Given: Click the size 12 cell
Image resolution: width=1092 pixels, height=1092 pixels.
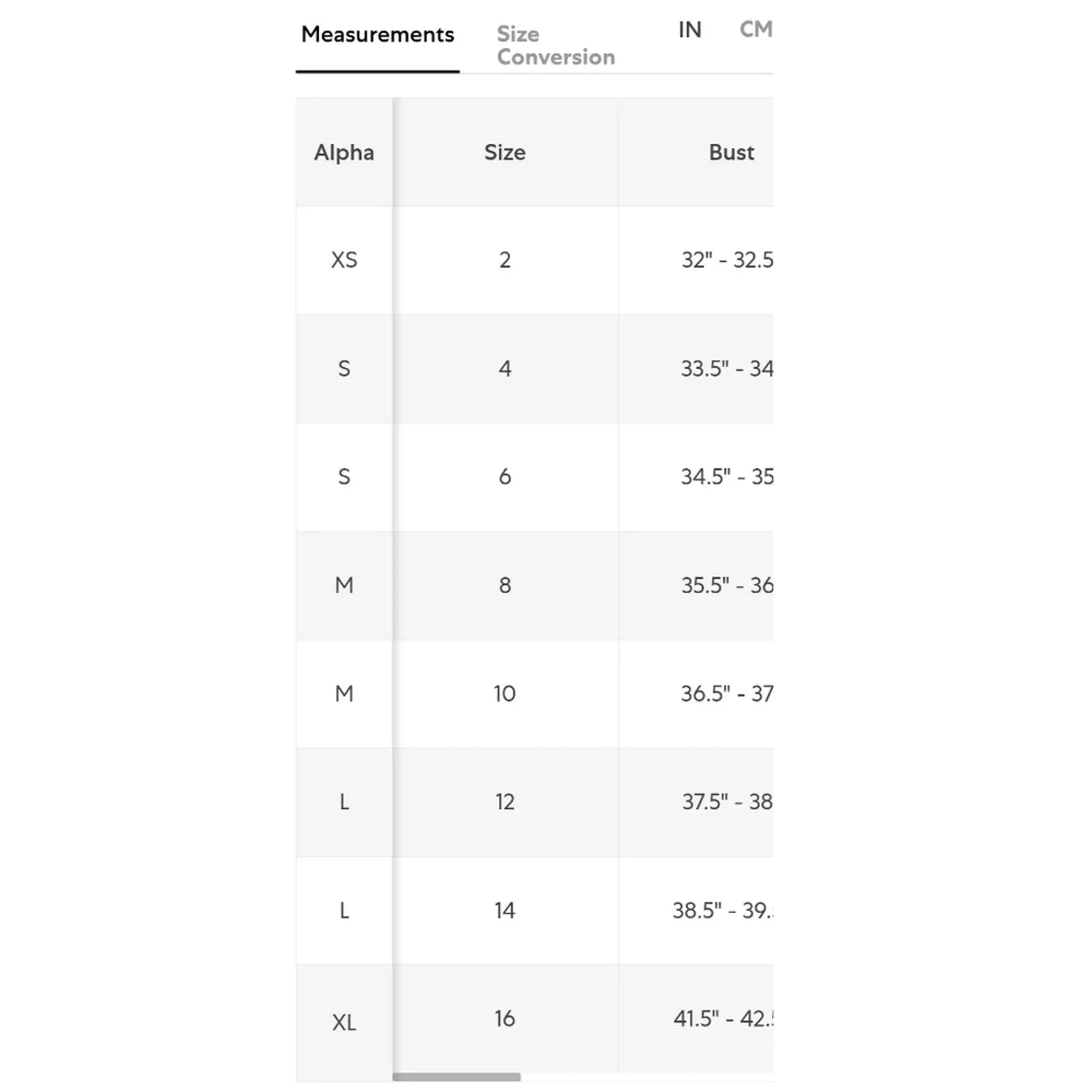Looking at the screenshot, I should point(505,801).
